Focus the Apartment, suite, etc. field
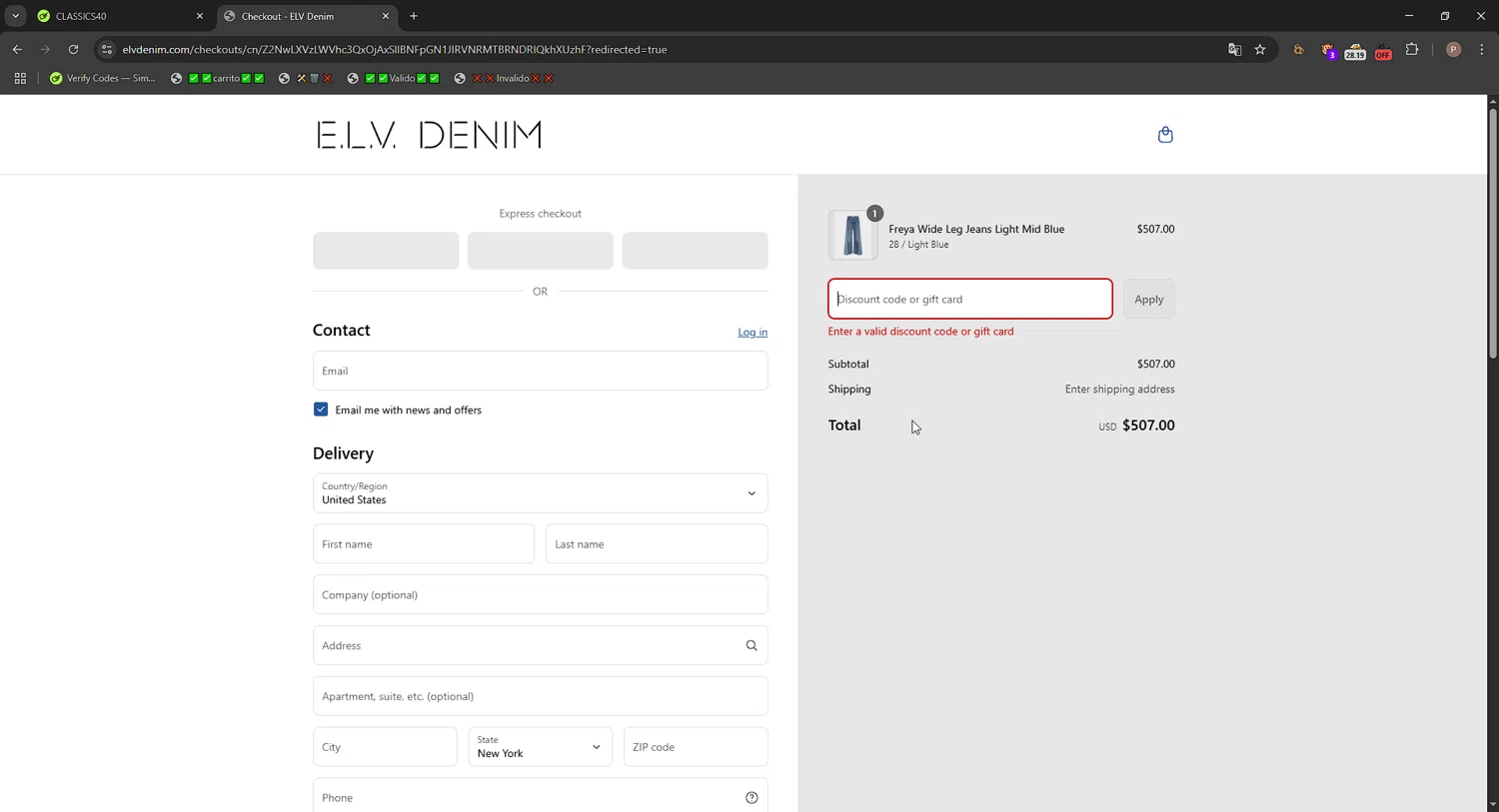This screenshot has height=812, width=1499. pyautogui.click(x=541, y=696)
